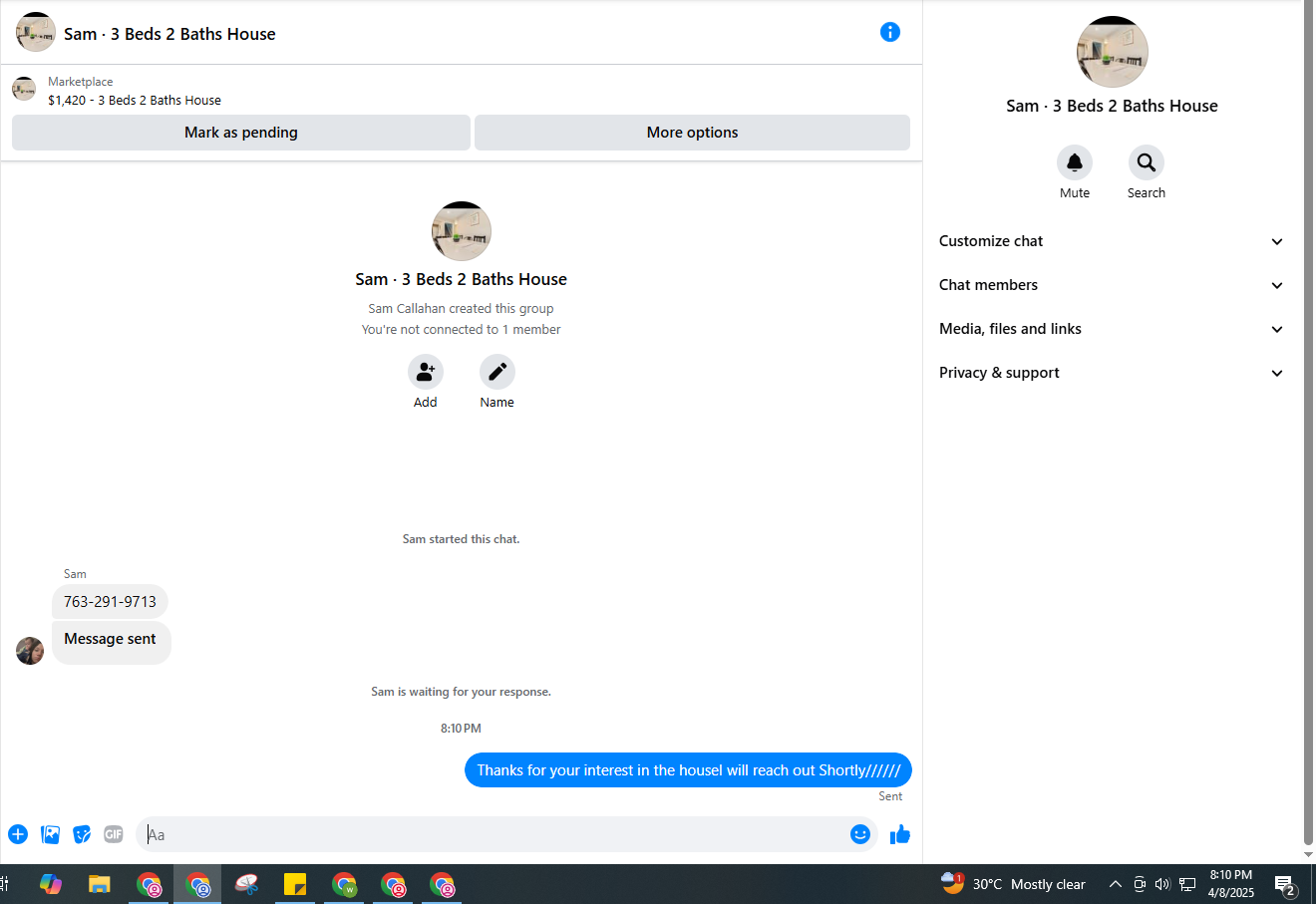This screenshot has height=904, width=1316.
Task: Open the GIF picker icon
Action: [x=114, y=834]
